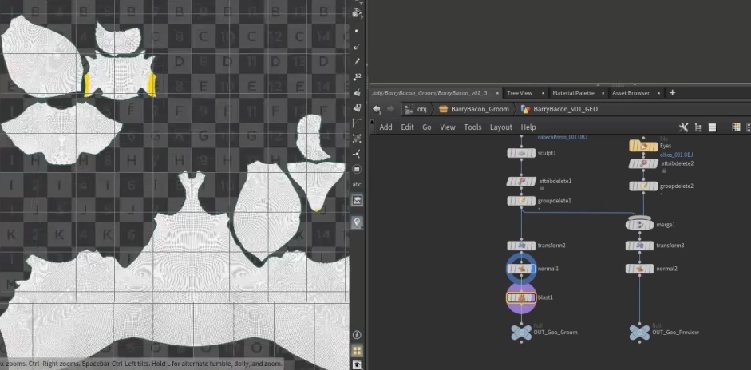Select the /obj/BarrySacon_Groom network tab

(x=430, y=93)
